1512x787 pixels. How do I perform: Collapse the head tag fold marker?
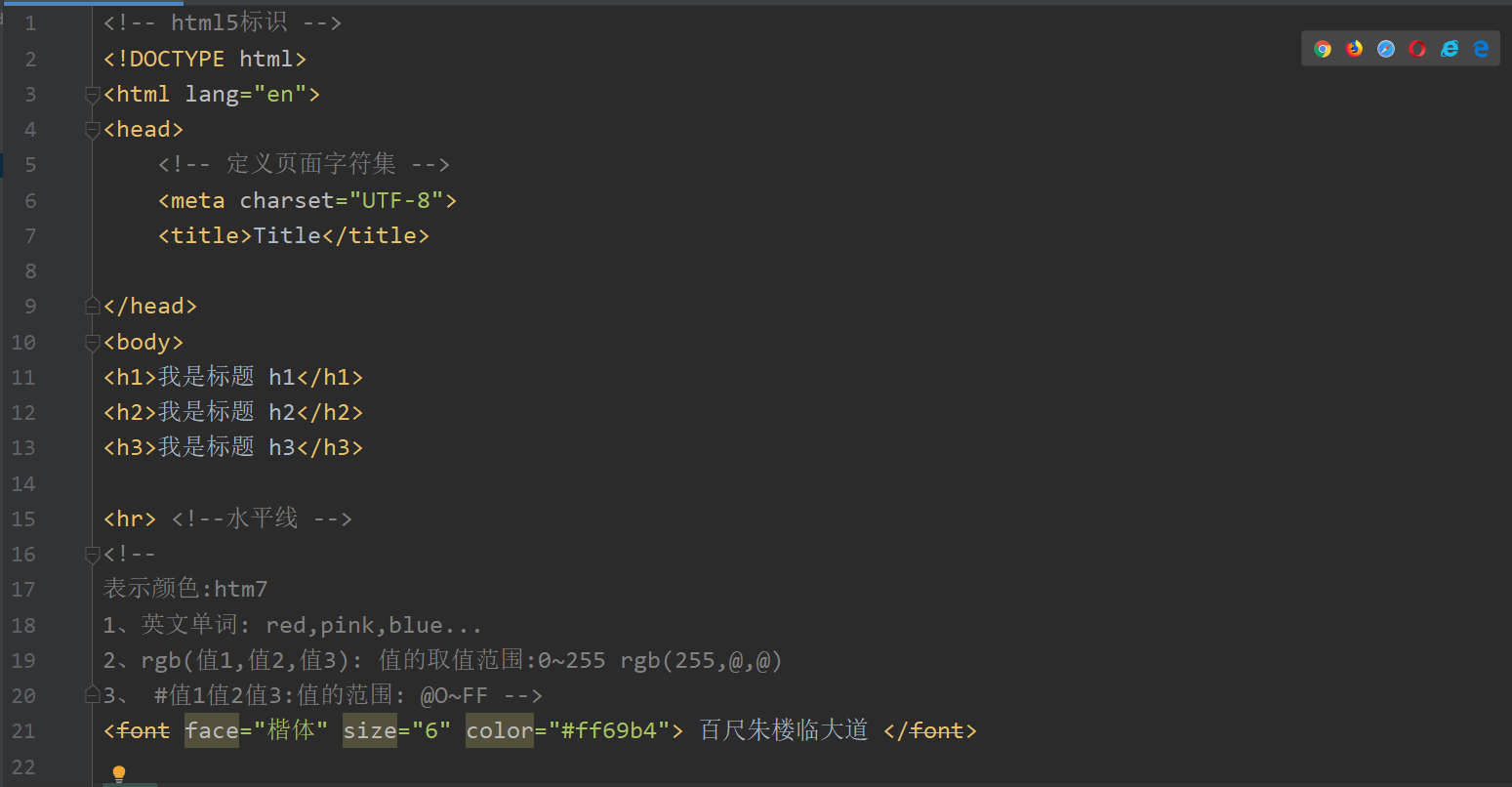click(93, 130)
